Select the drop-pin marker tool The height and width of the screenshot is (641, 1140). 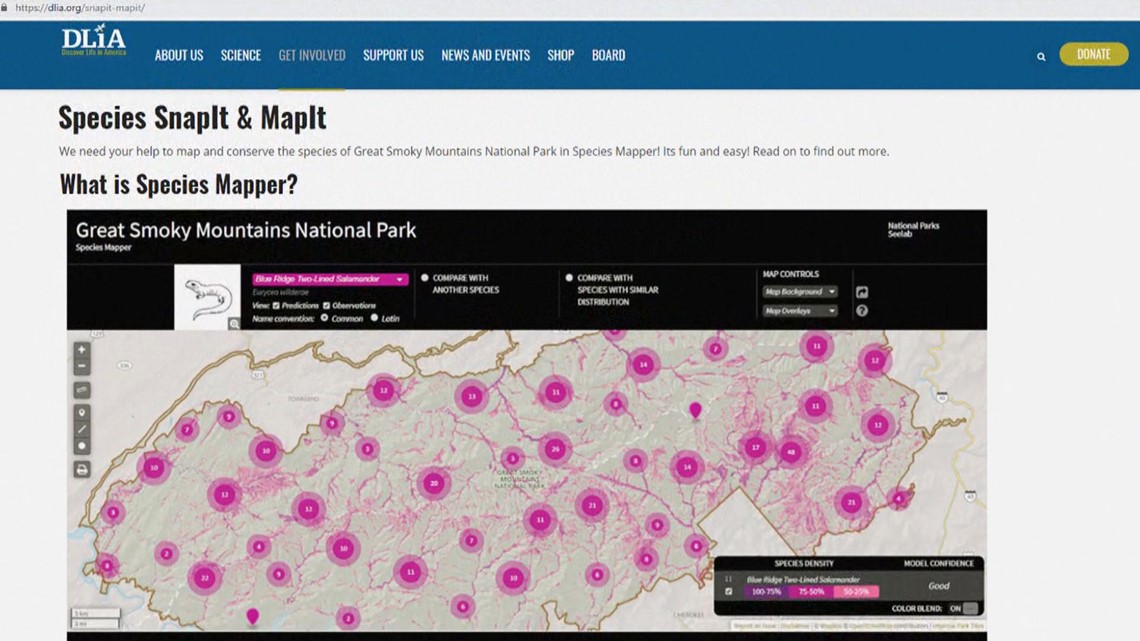82,413
